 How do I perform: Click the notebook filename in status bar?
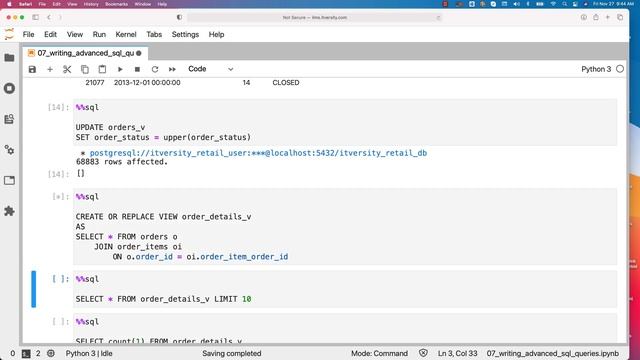(553, 353)
